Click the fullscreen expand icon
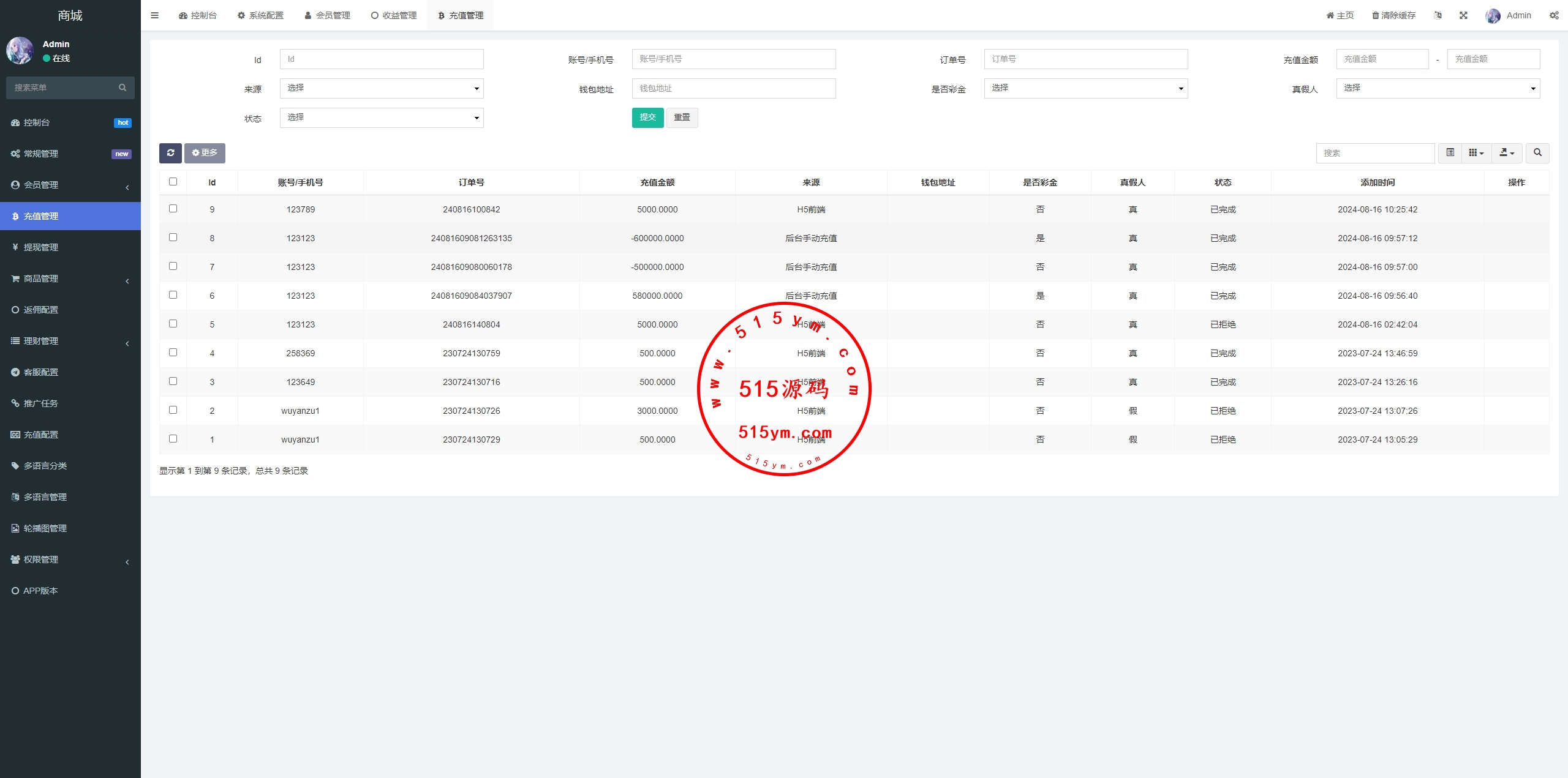The width and height of the screenshot is (1568, 778). 1463,15
